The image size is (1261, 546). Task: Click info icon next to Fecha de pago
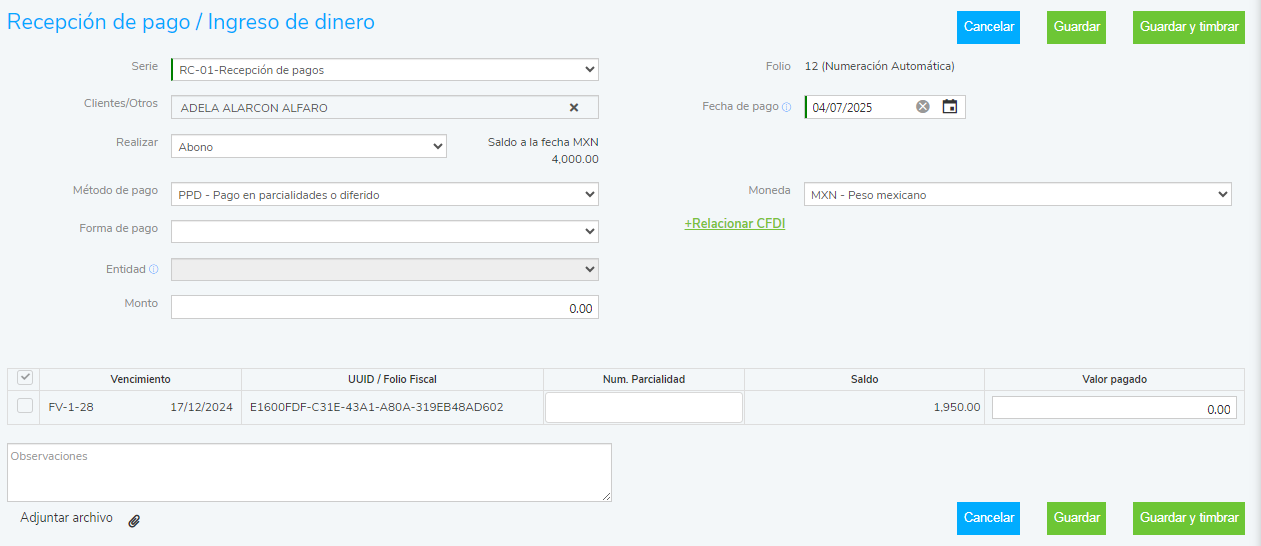(786, 107)
